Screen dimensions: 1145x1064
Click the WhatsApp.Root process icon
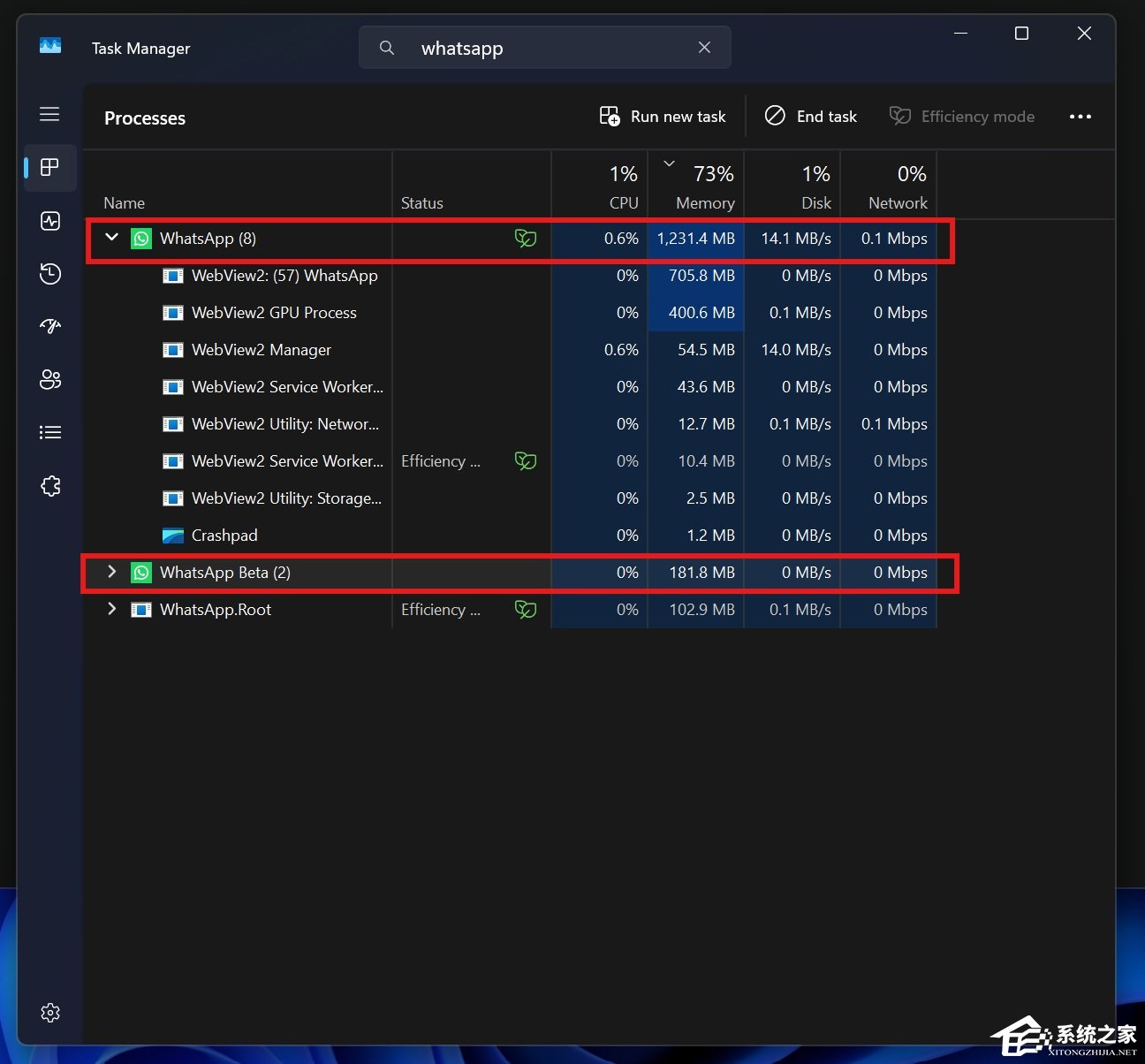click(x=141, y=610)
